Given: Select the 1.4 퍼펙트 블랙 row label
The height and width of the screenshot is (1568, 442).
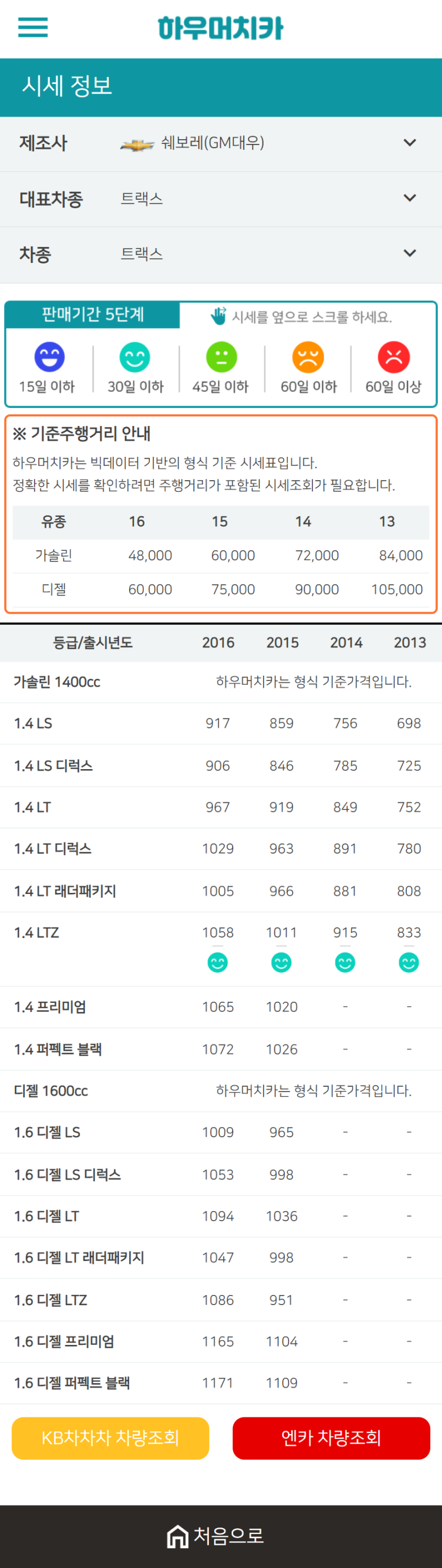Looking at the screenshot, I should tap(58, 1049).
